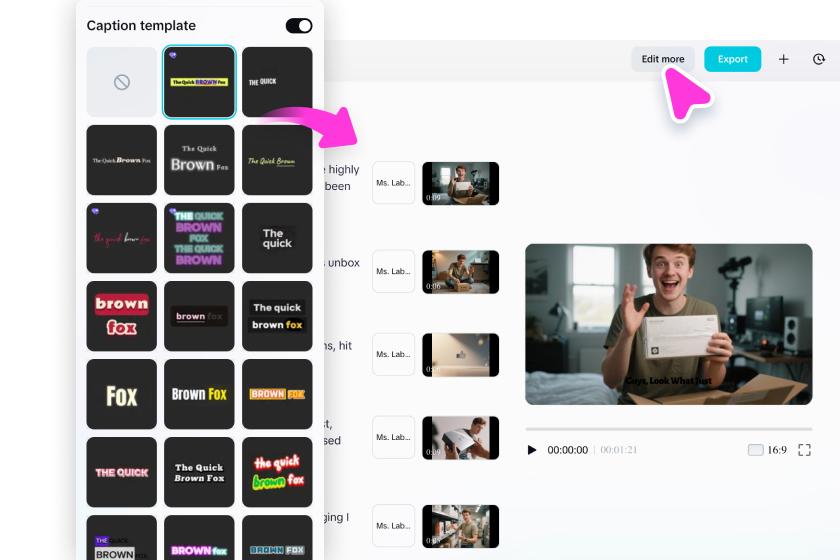Click the main video preview image
Screen dimensions: 840x560
tap(669, 324)
